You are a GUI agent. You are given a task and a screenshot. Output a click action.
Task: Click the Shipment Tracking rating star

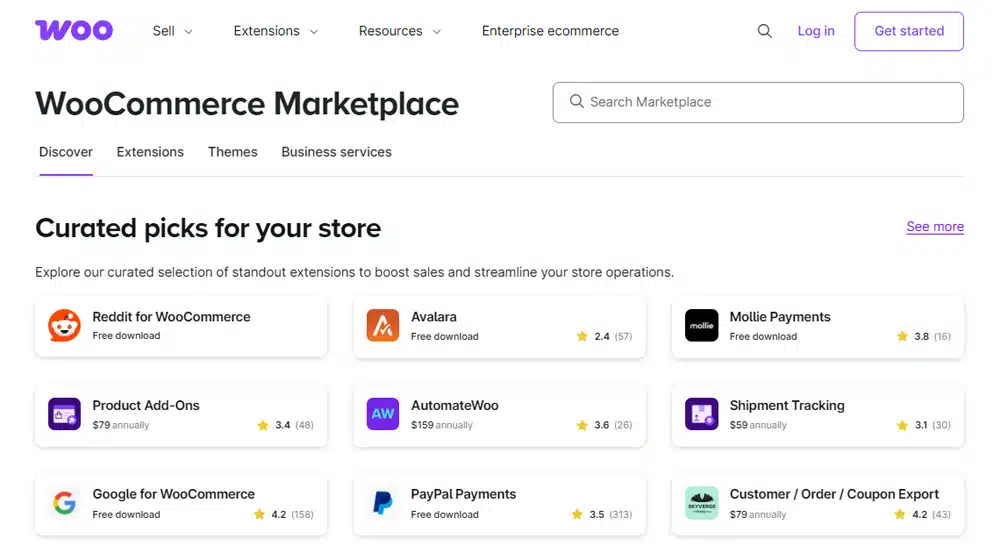pos(902,425)
